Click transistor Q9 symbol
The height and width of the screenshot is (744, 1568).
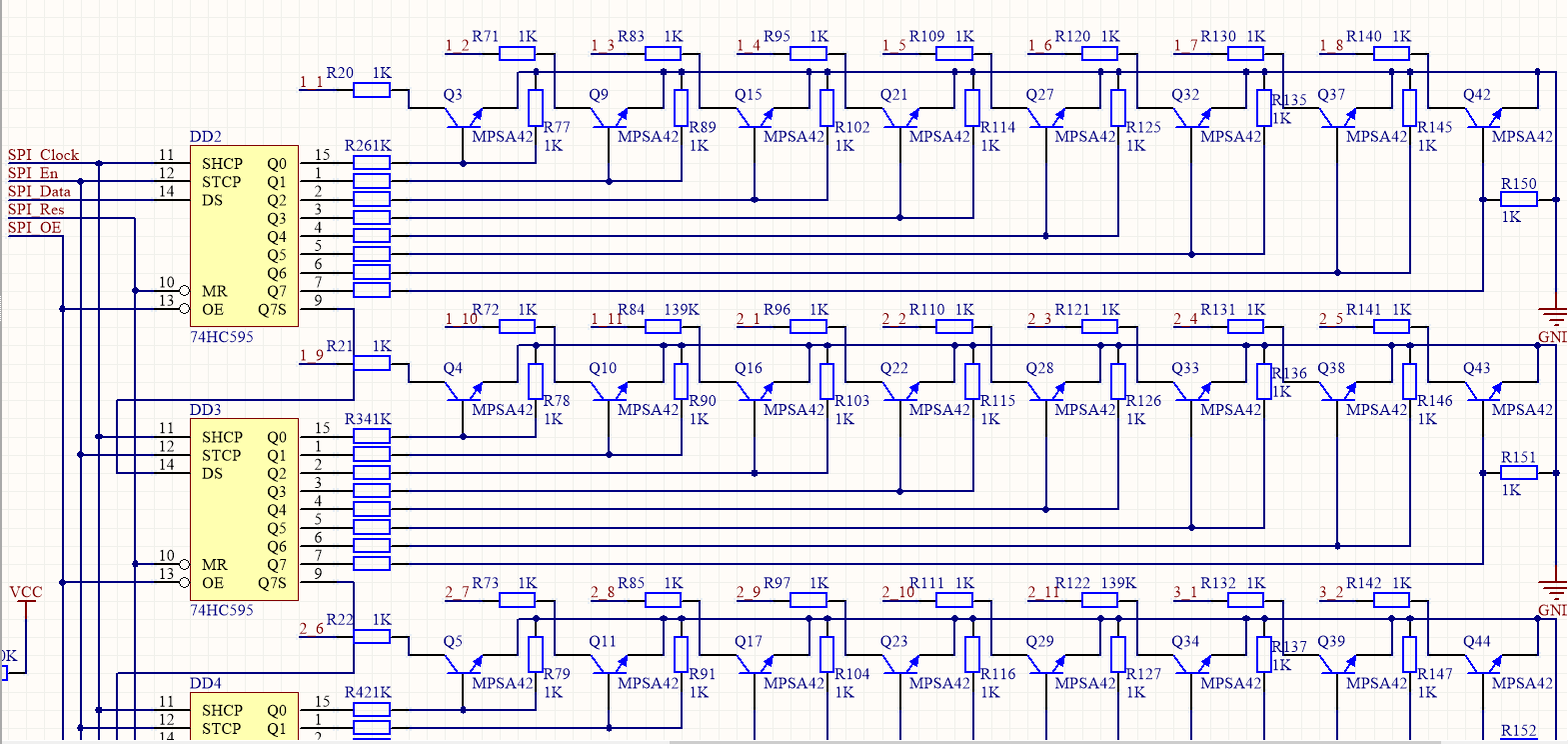tap(611, 118)
